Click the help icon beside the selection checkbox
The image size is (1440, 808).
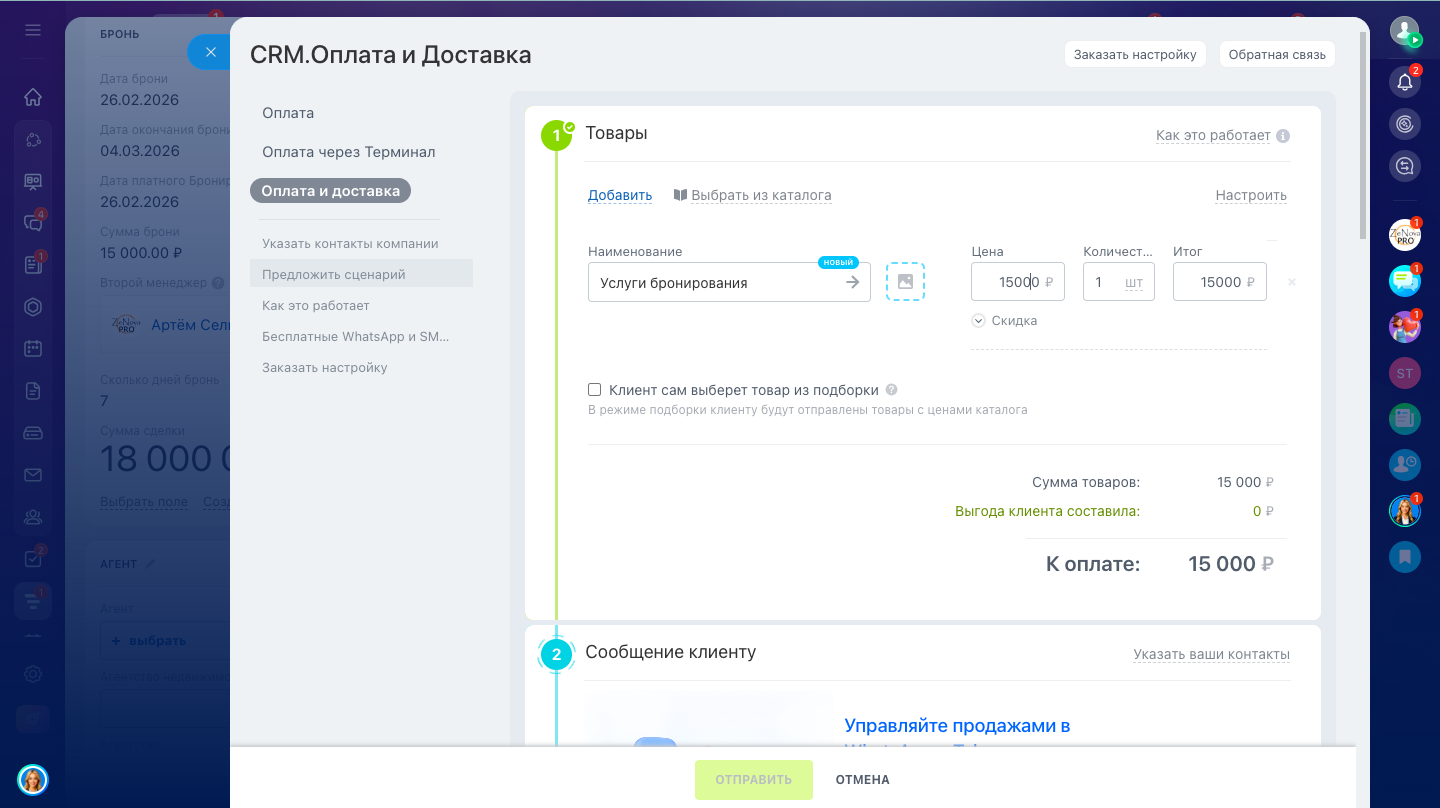891,390
